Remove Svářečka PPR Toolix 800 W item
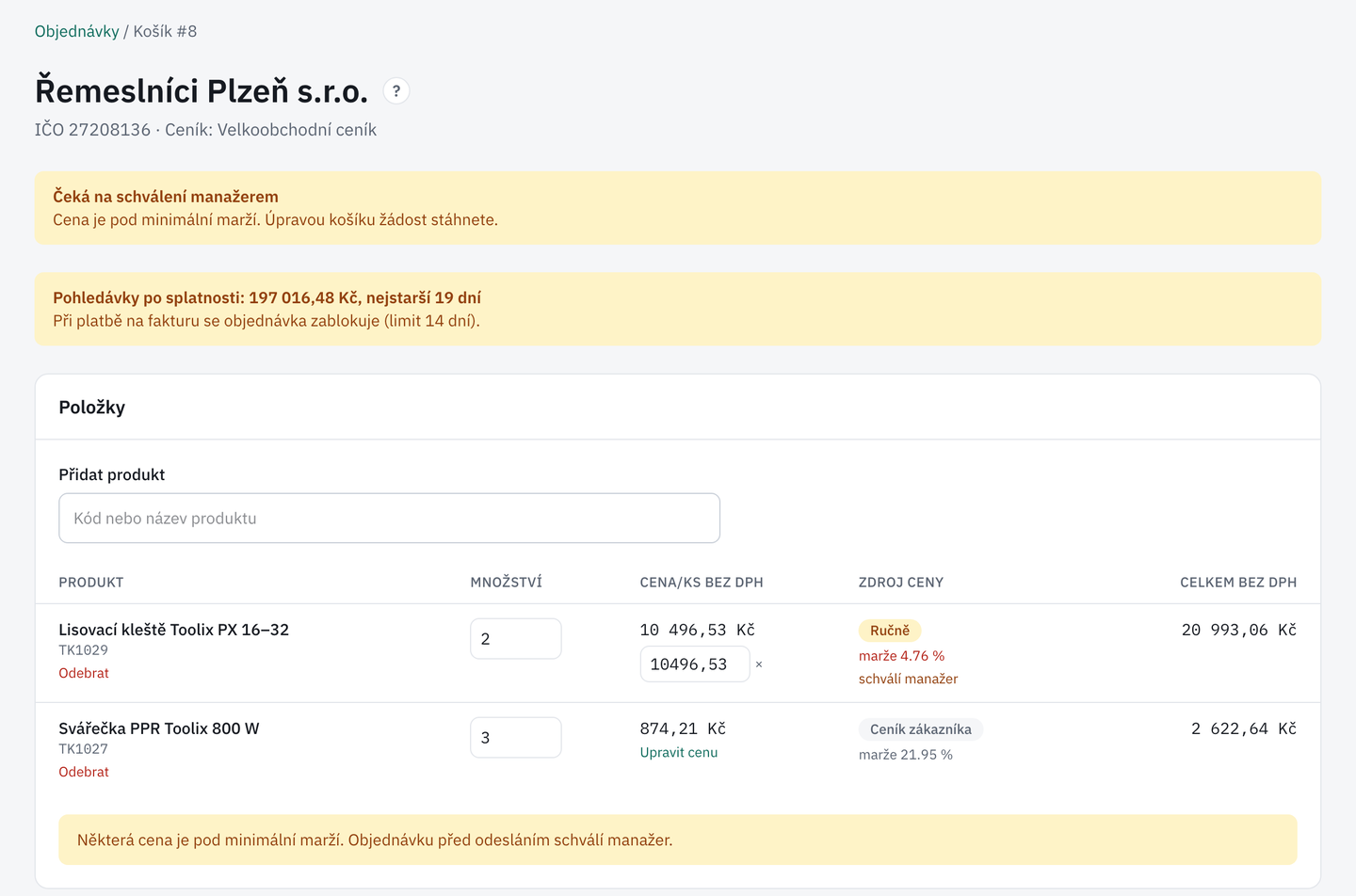Screen dimensions: 1356x896 [x=84, y=772]
